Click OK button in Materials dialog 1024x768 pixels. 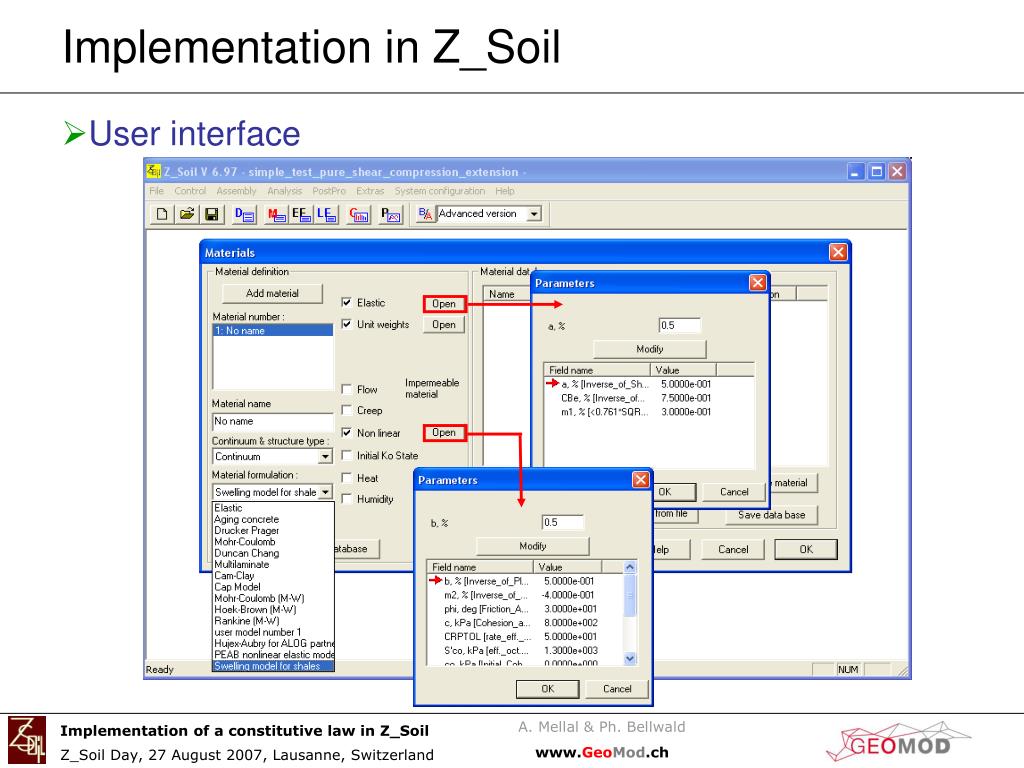coord(806,549)
